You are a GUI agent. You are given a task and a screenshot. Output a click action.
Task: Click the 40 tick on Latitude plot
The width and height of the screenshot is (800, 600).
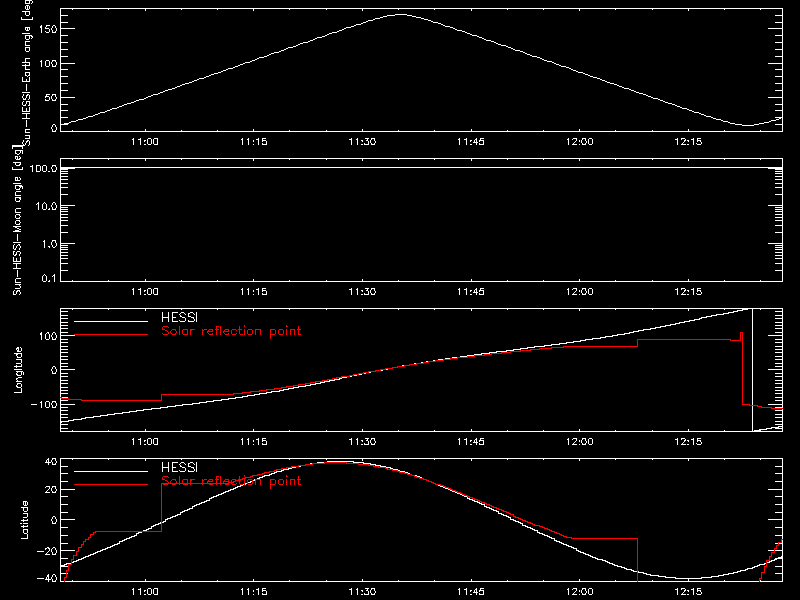click(x=52, y=462)
